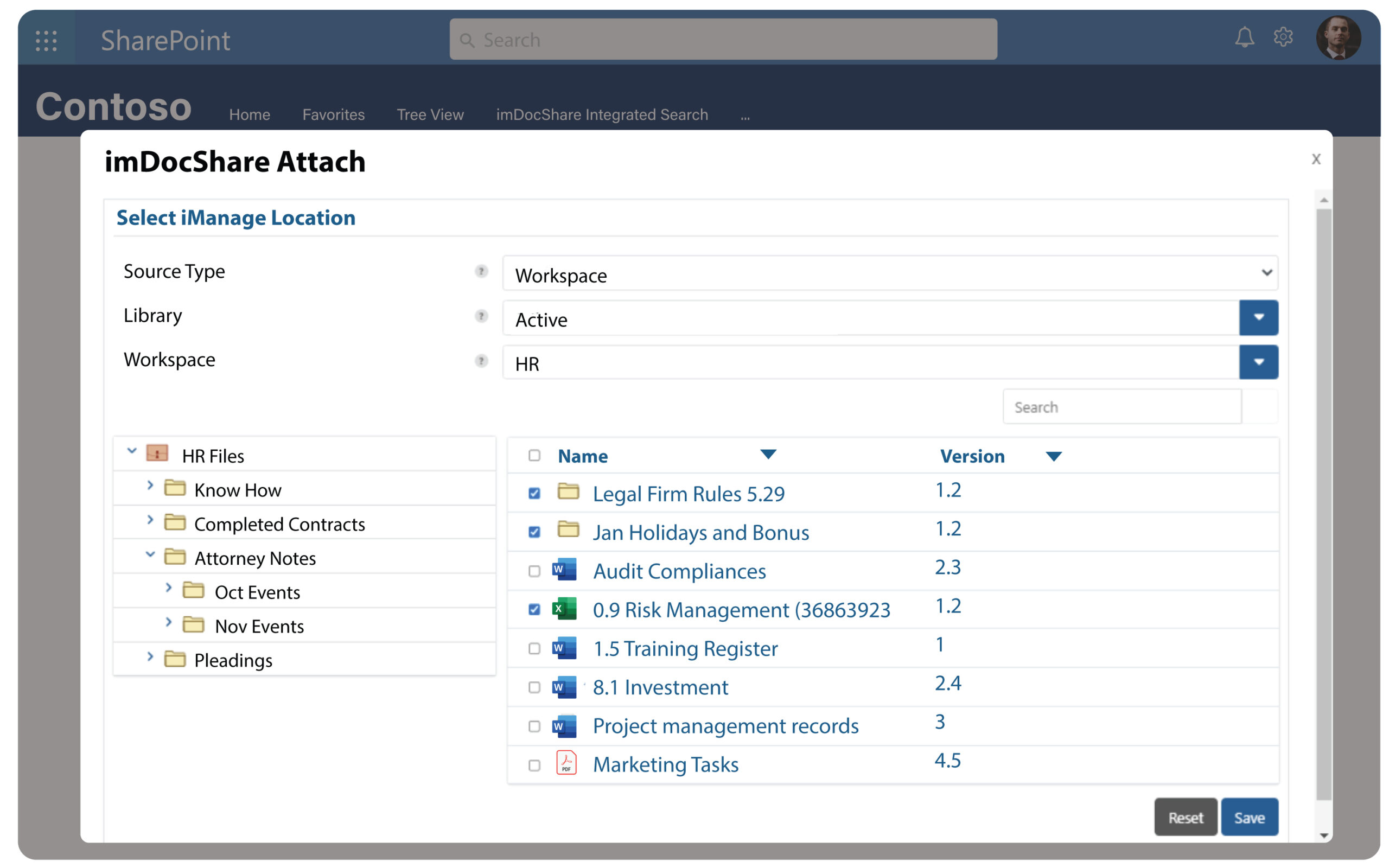The height and width of the screenshot is (868, 1389).
Task: Toggle the select-all checkbox in Name header
Action: (x=534, y=455)
